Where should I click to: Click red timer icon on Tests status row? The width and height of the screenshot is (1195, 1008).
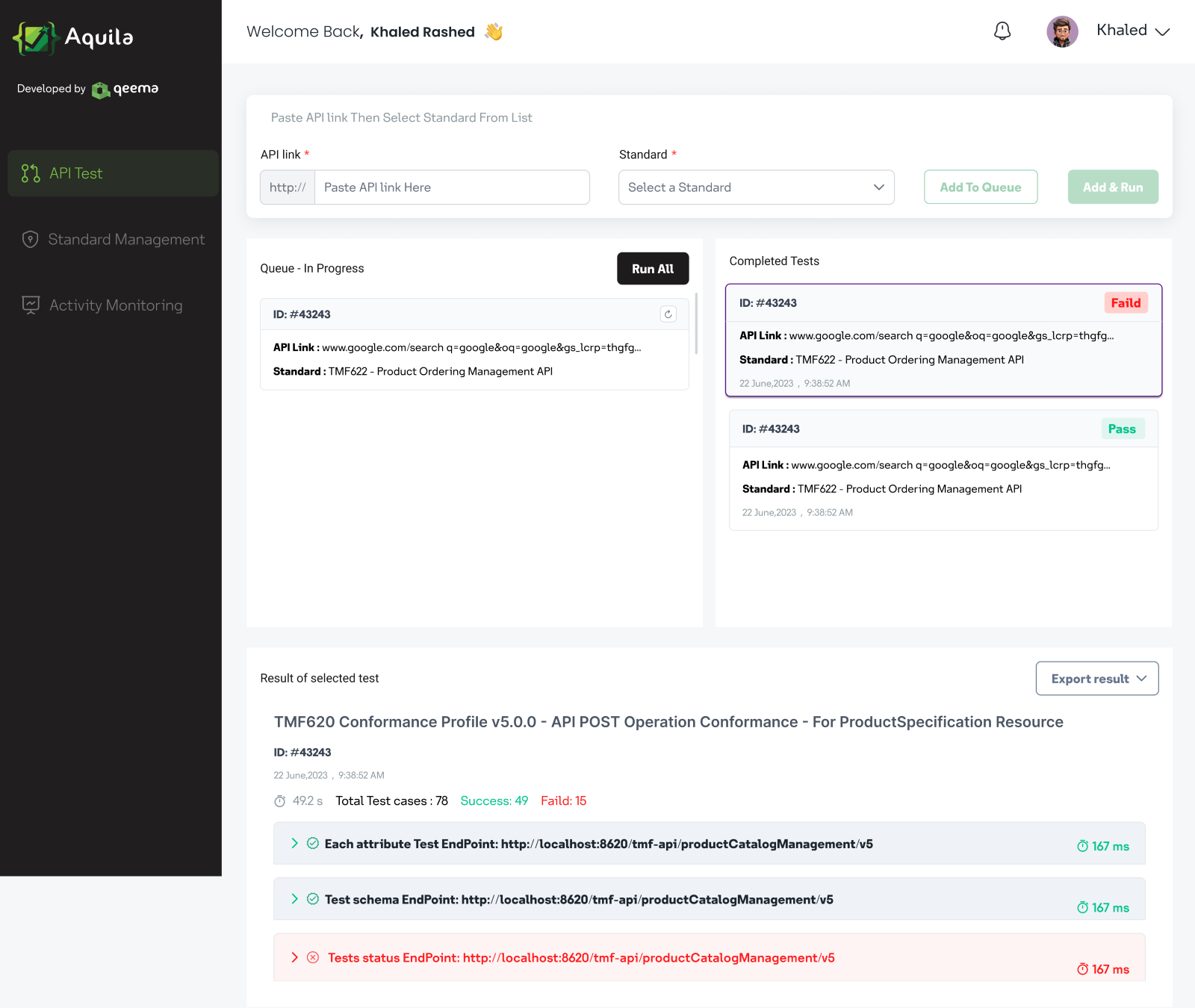tap(1082, 969)
